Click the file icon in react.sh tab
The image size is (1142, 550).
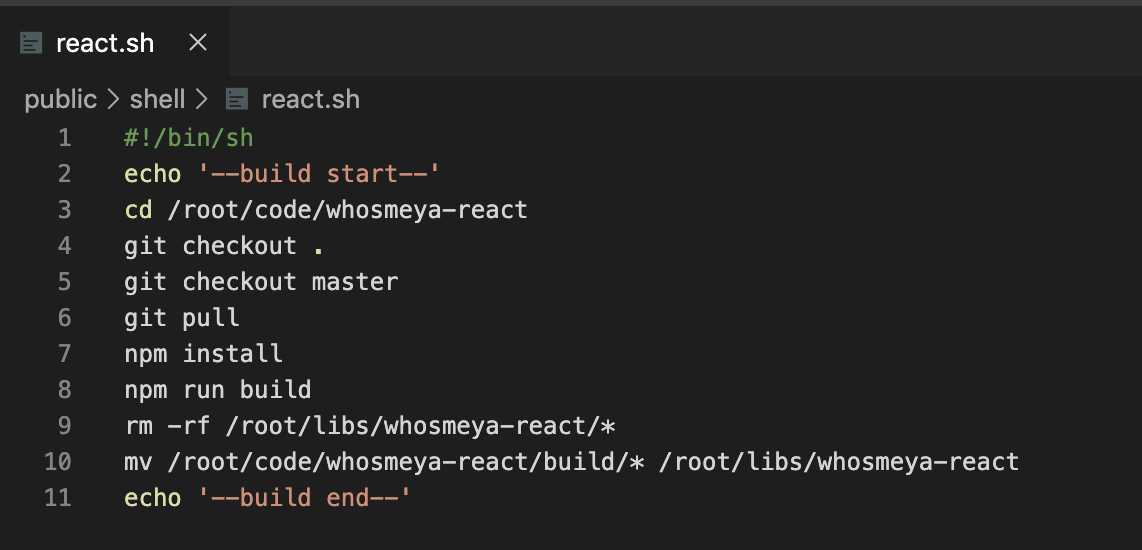[x=31, y=43]
